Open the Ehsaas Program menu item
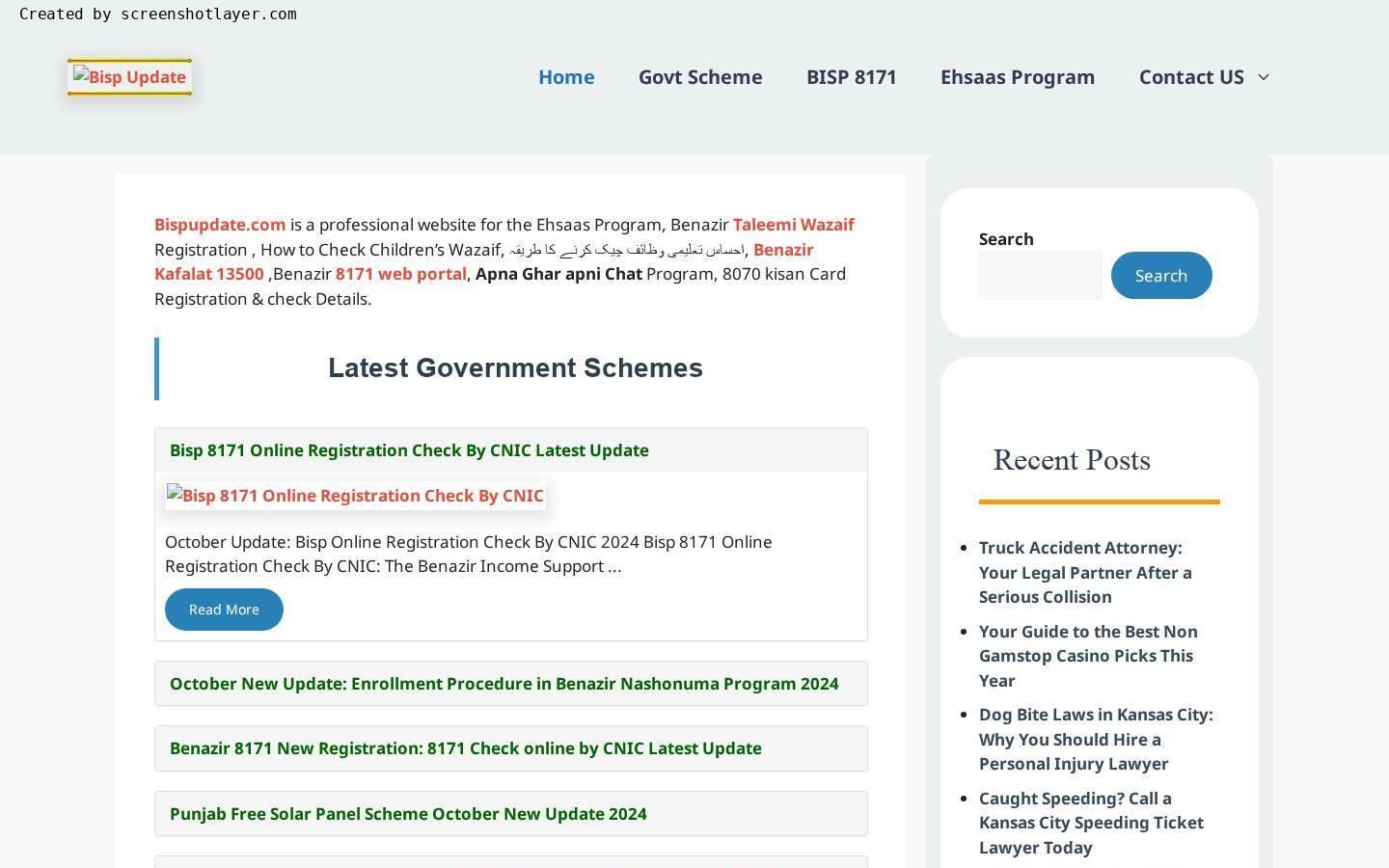Screen dimensions: 1389x868 coord(1018,77)
